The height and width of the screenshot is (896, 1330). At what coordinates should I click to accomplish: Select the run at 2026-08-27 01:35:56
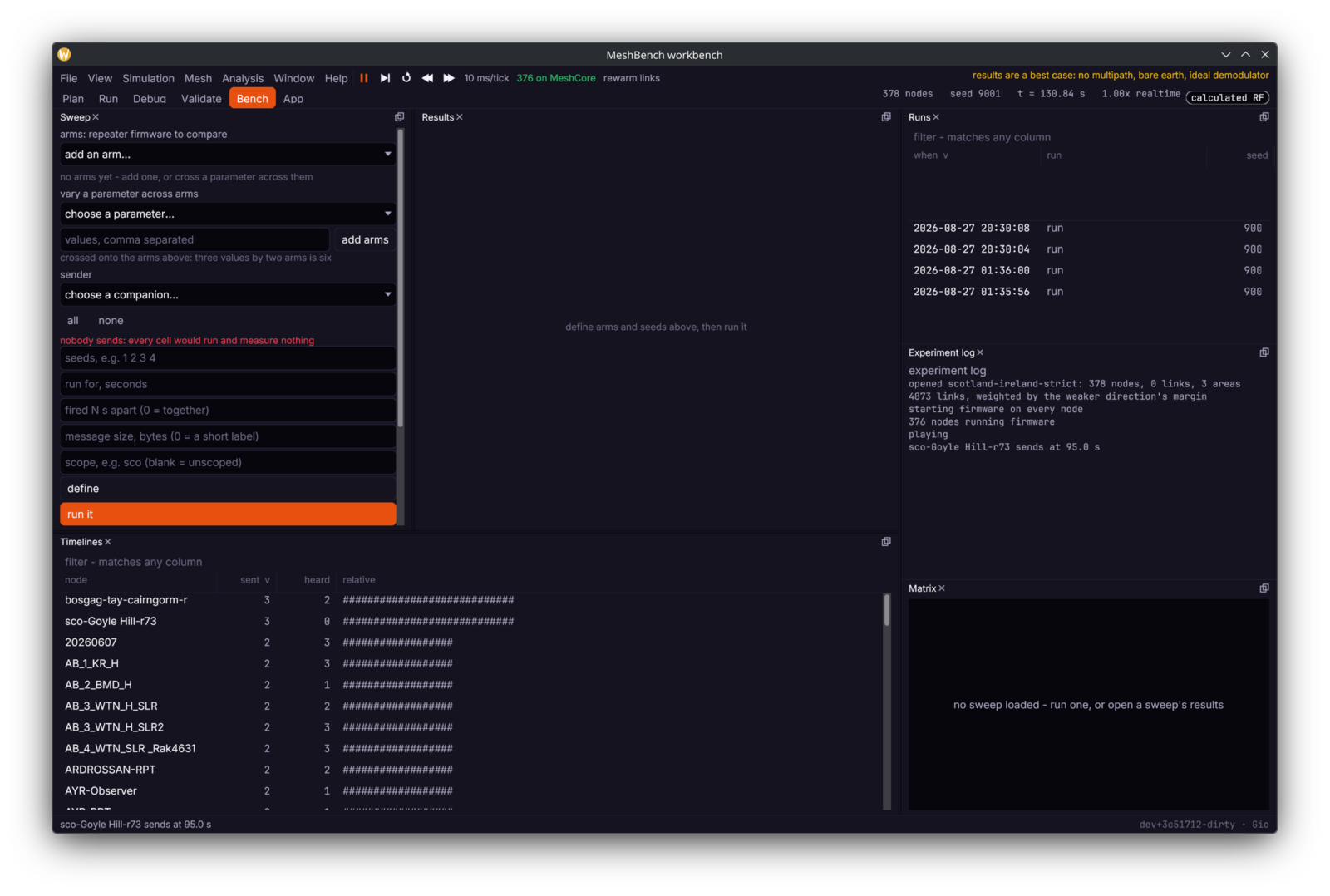pos(1088,292)
